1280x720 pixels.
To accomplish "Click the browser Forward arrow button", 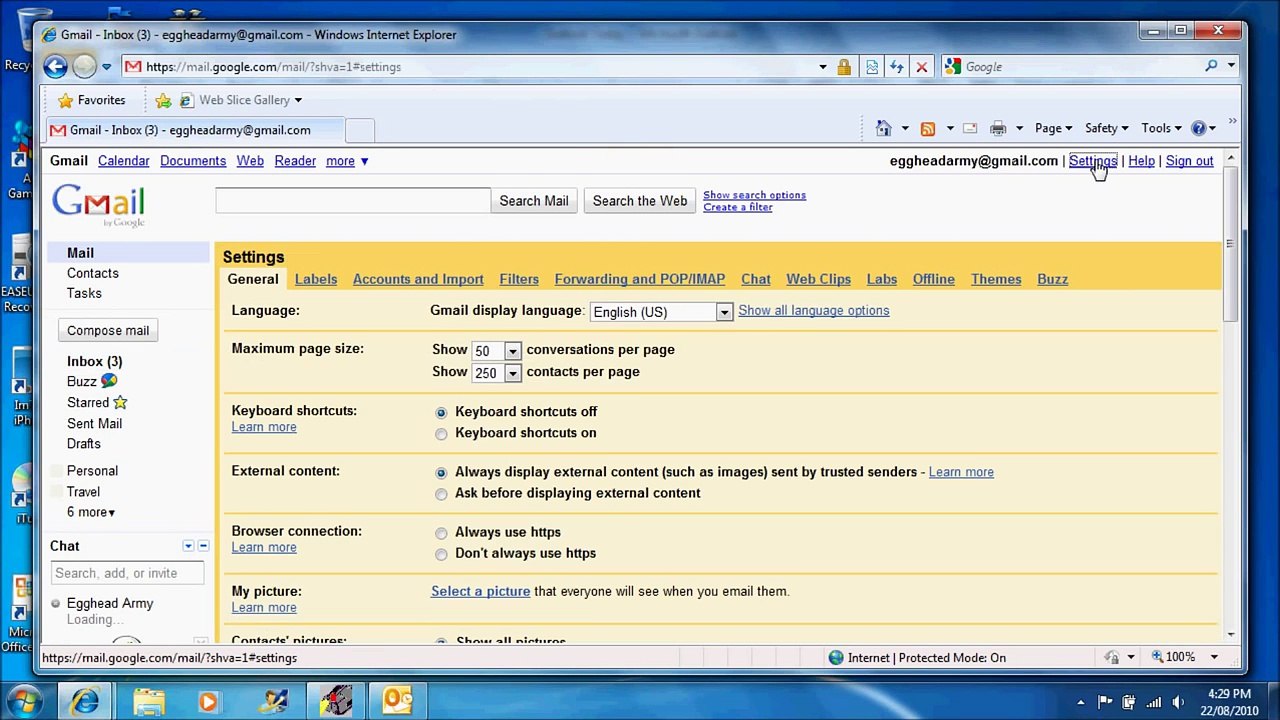I will (84, 67).
